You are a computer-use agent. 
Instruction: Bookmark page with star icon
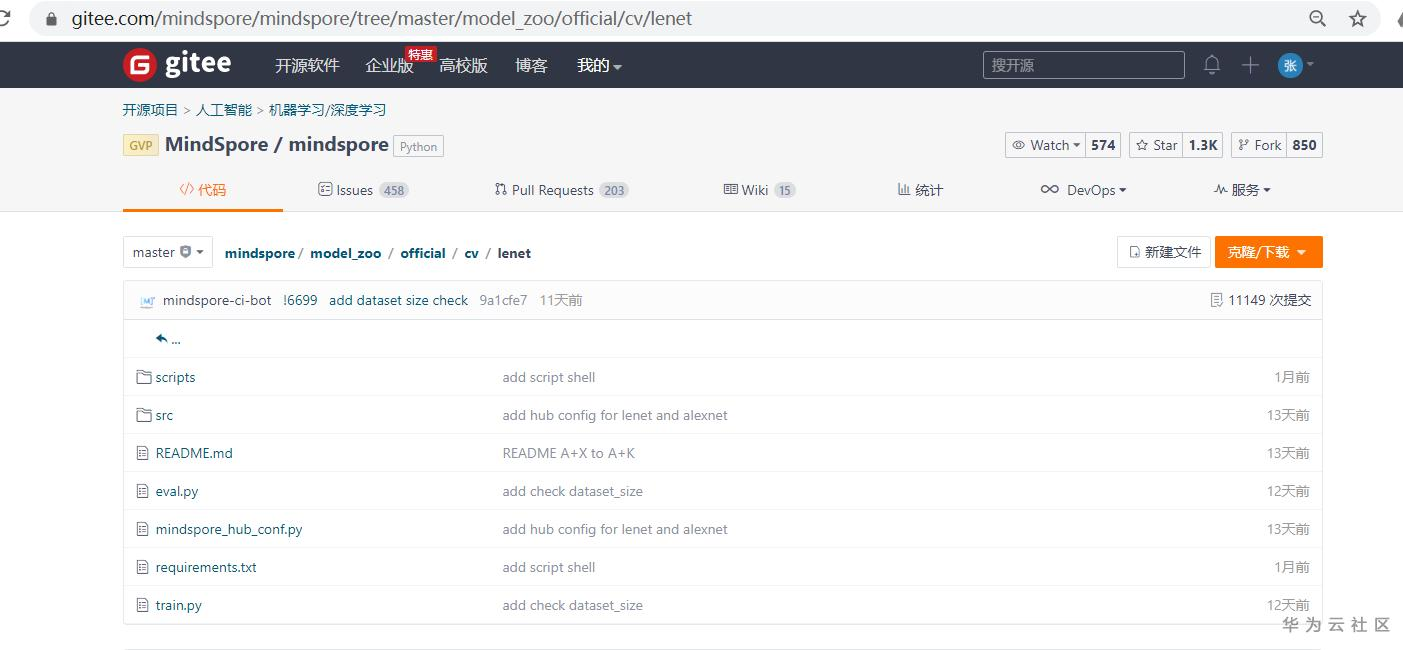(1357, 18)
